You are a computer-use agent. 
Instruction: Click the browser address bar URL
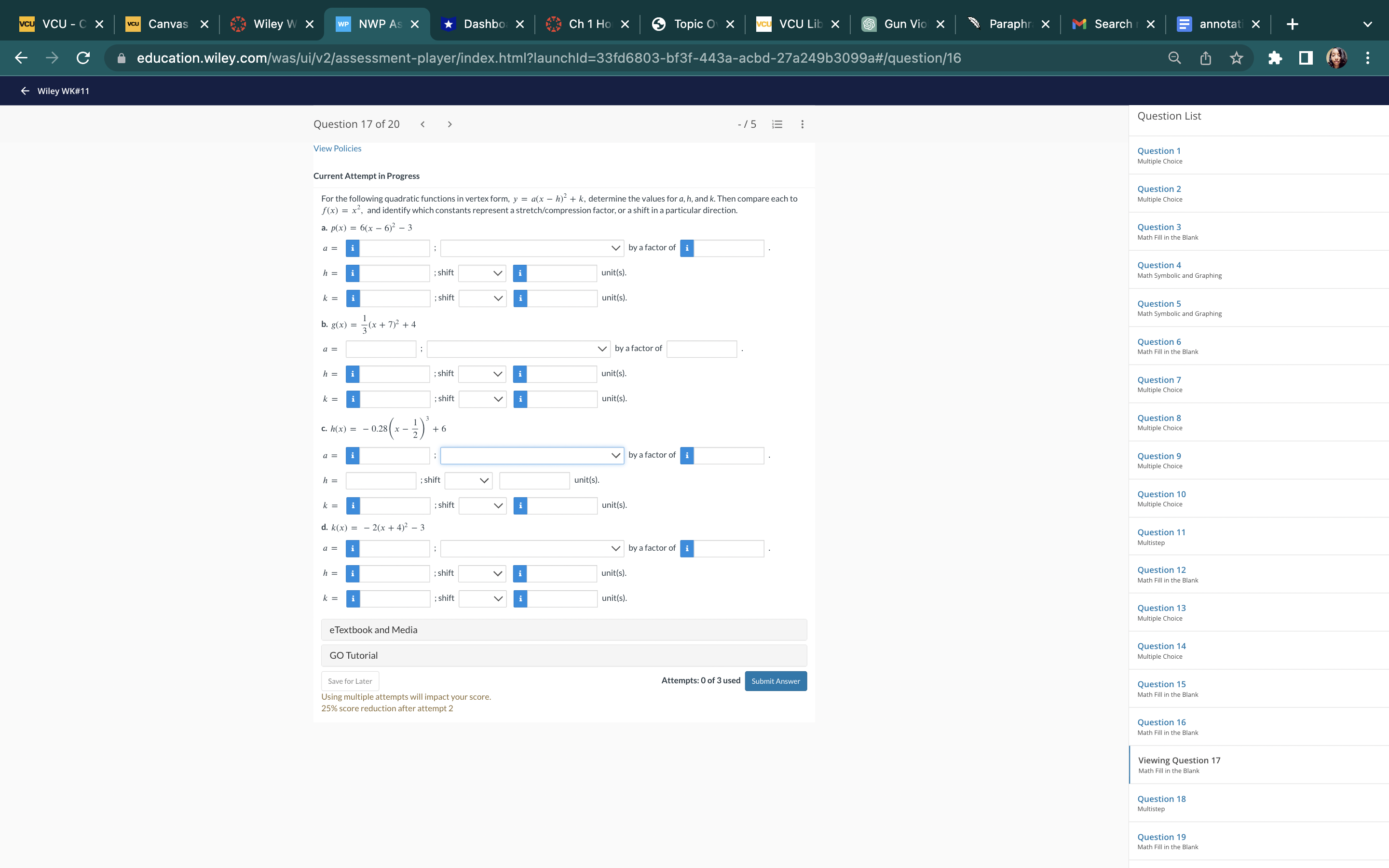pos(548,58)
